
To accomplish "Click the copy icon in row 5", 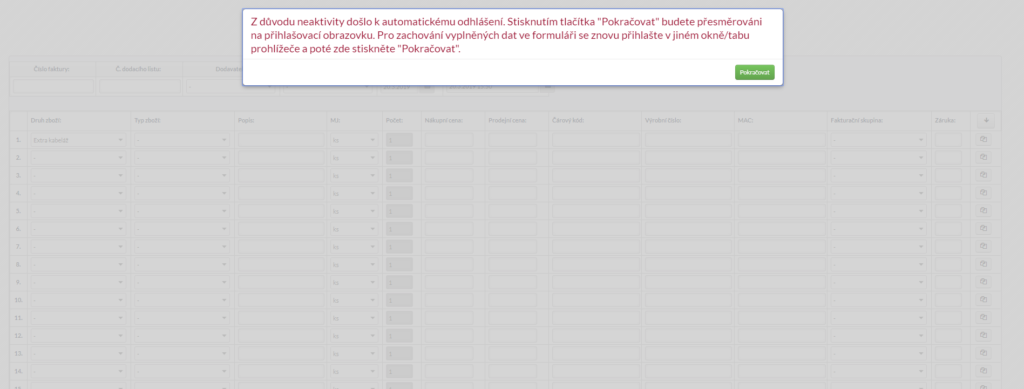I will 985,211.
